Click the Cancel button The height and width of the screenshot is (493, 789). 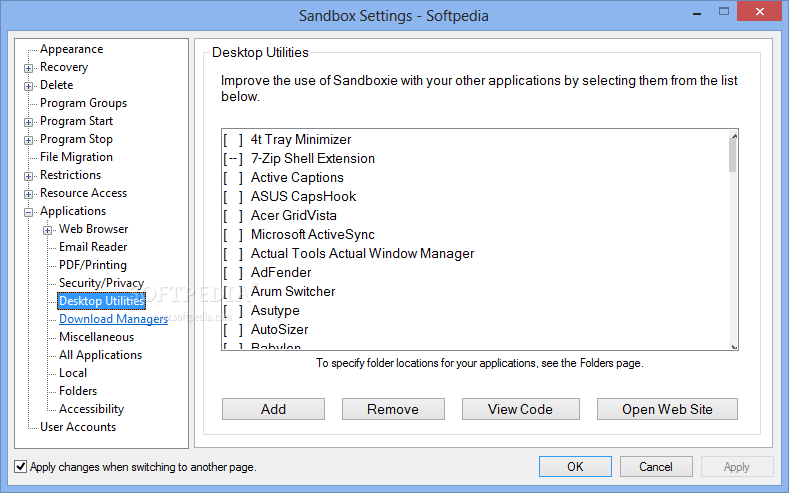(x=656, y=467)
